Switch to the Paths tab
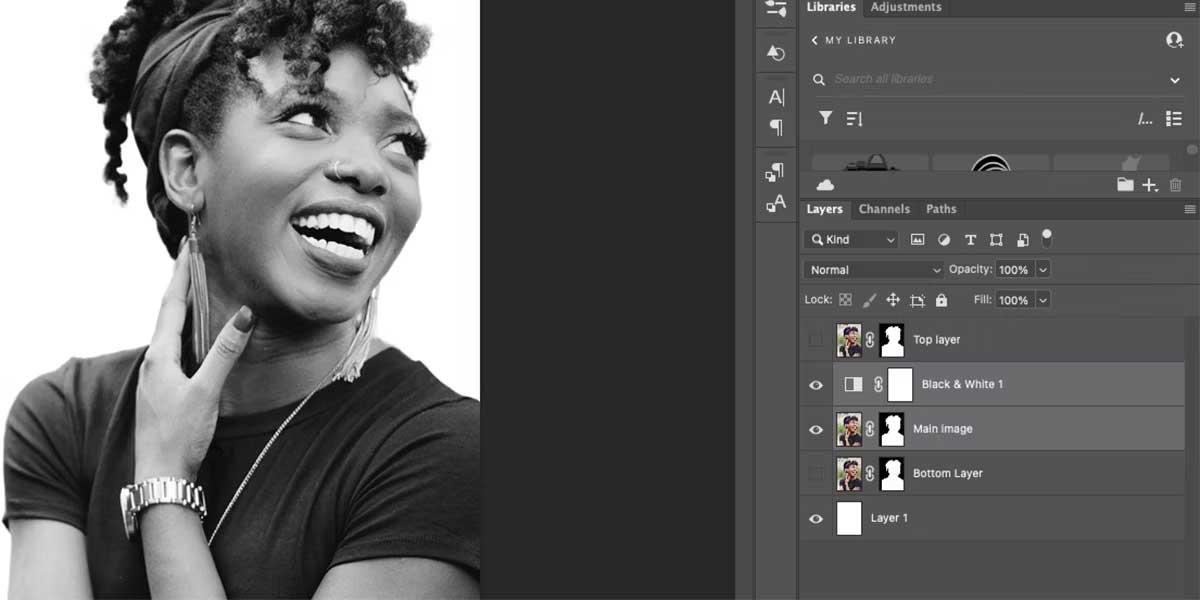Image resolution: width=1200 pixels, height=600 pixels. coord(941,209)
